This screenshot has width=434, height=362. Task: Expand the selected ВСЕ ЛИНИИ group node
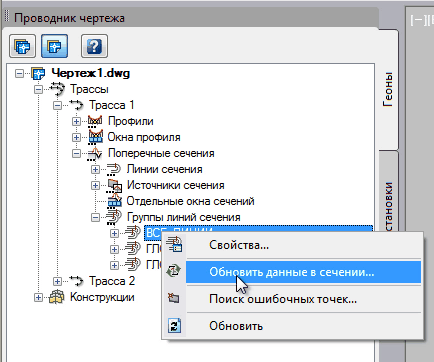114,233
